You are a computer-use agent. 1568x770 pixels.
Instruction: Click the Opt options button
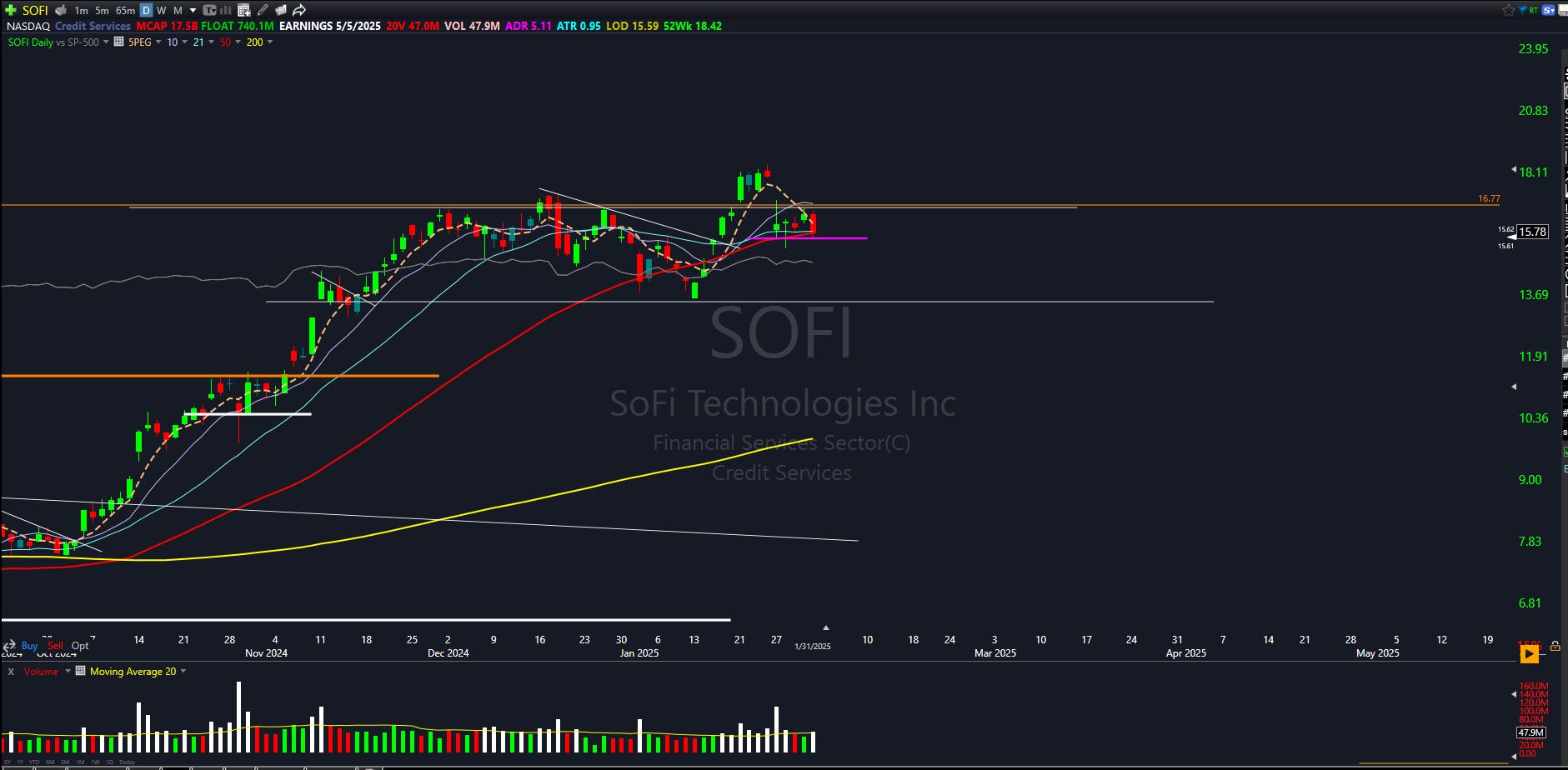pos(80,646)
